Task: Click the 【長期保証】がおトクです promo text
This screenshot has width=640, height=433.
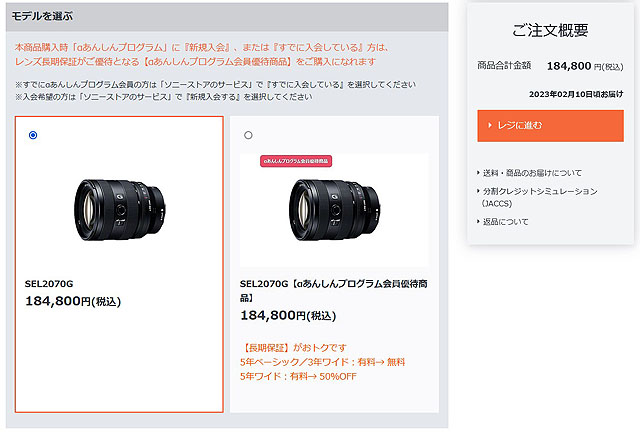Action: 293,348
